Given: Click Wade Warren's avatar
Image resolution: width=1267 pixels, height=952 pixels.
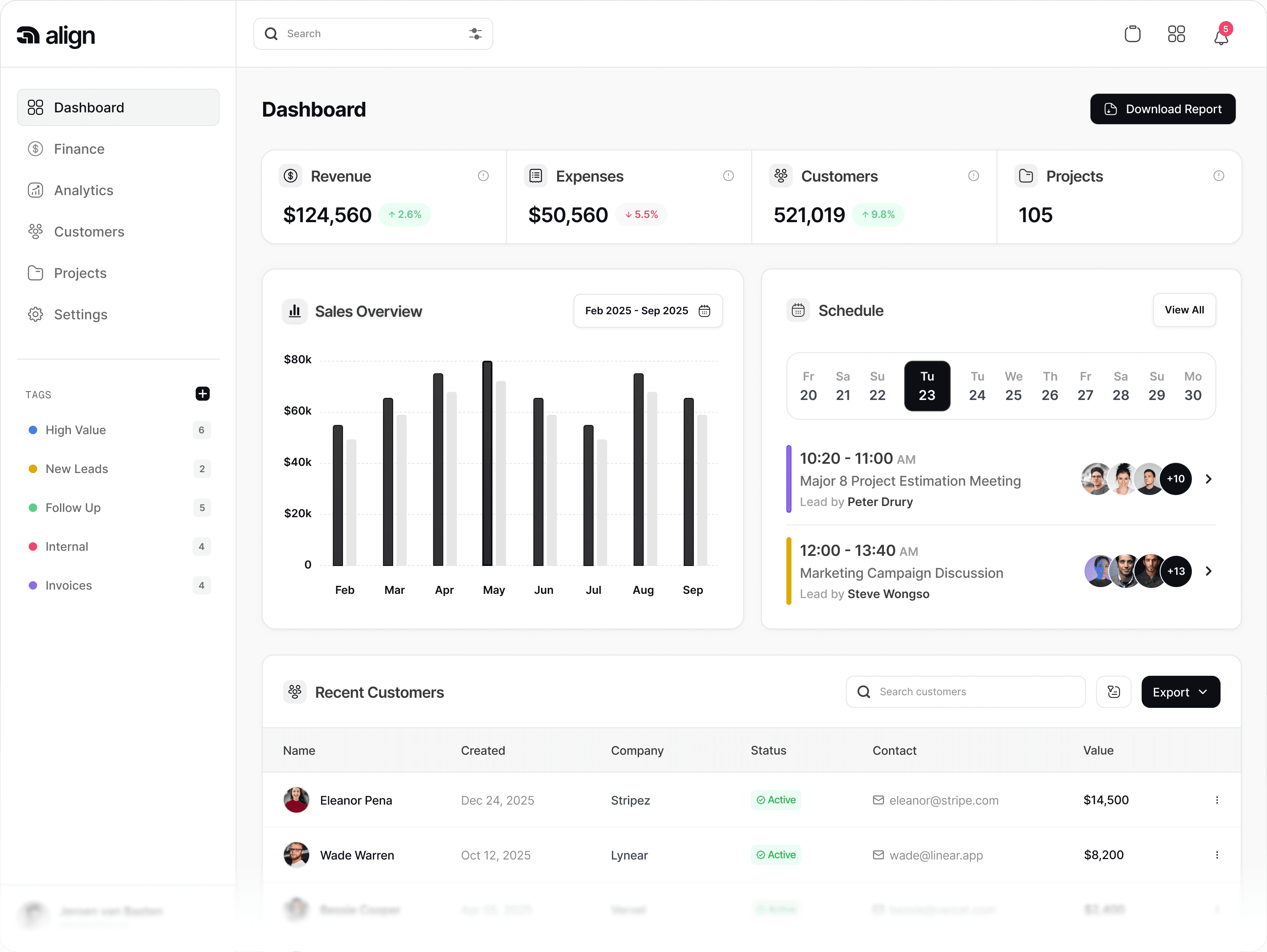Looking at the screenshot, I should pyautogui.click(x=296, y=855).
